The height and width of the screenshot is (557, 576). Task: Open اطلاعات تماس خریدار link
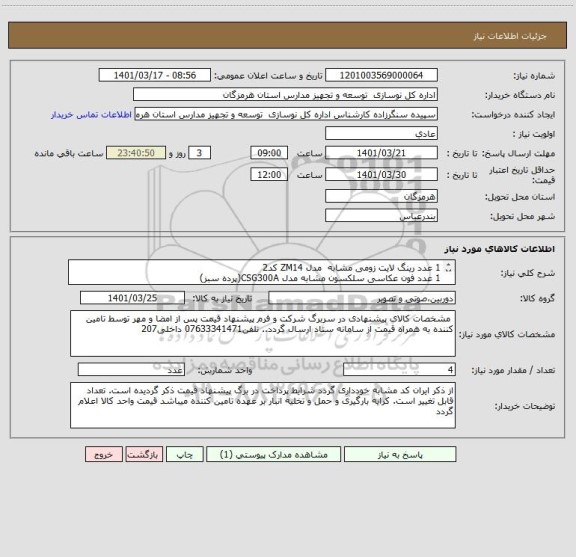tap(91, 115)
